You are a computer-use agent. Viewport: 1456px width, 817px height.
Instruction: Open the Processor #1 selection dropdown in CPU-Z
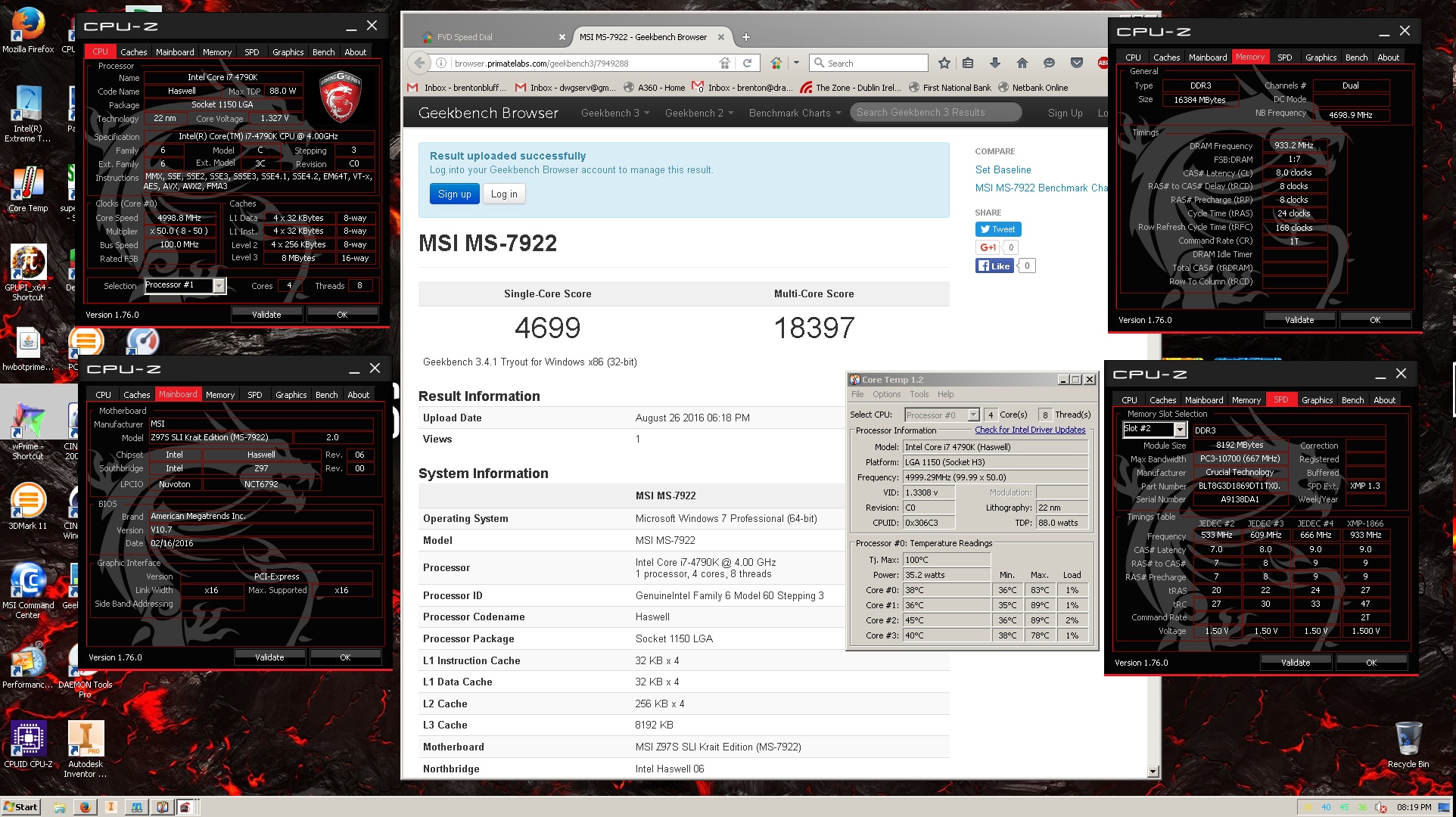[x=219, y=285]
